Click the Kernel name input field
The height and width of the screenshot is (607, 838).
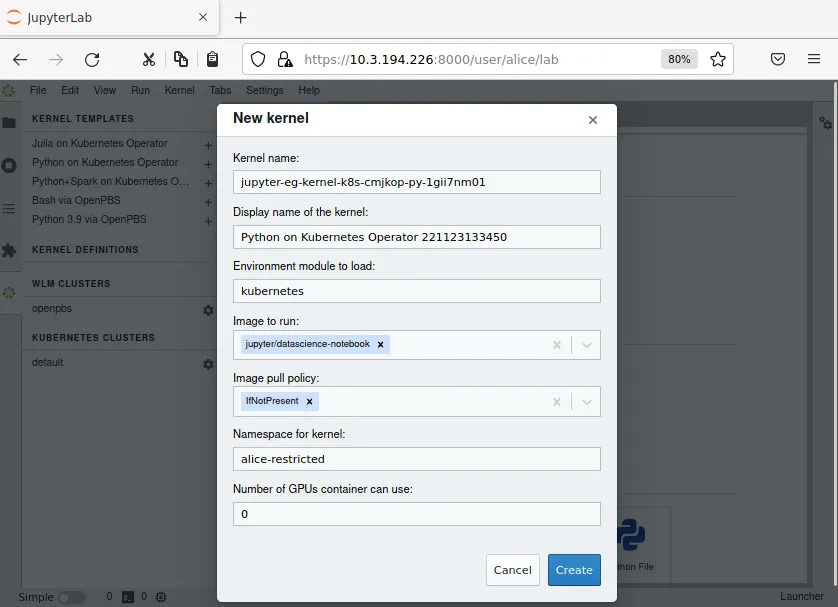point(417,182)
